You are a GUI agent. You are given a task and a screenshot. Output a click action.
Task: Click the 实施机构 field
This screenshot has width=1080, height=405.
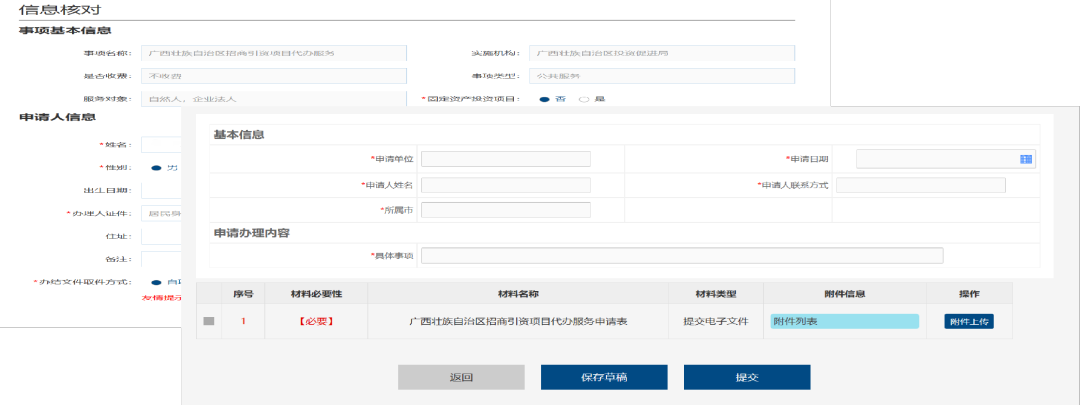click(x=660, y=52)
